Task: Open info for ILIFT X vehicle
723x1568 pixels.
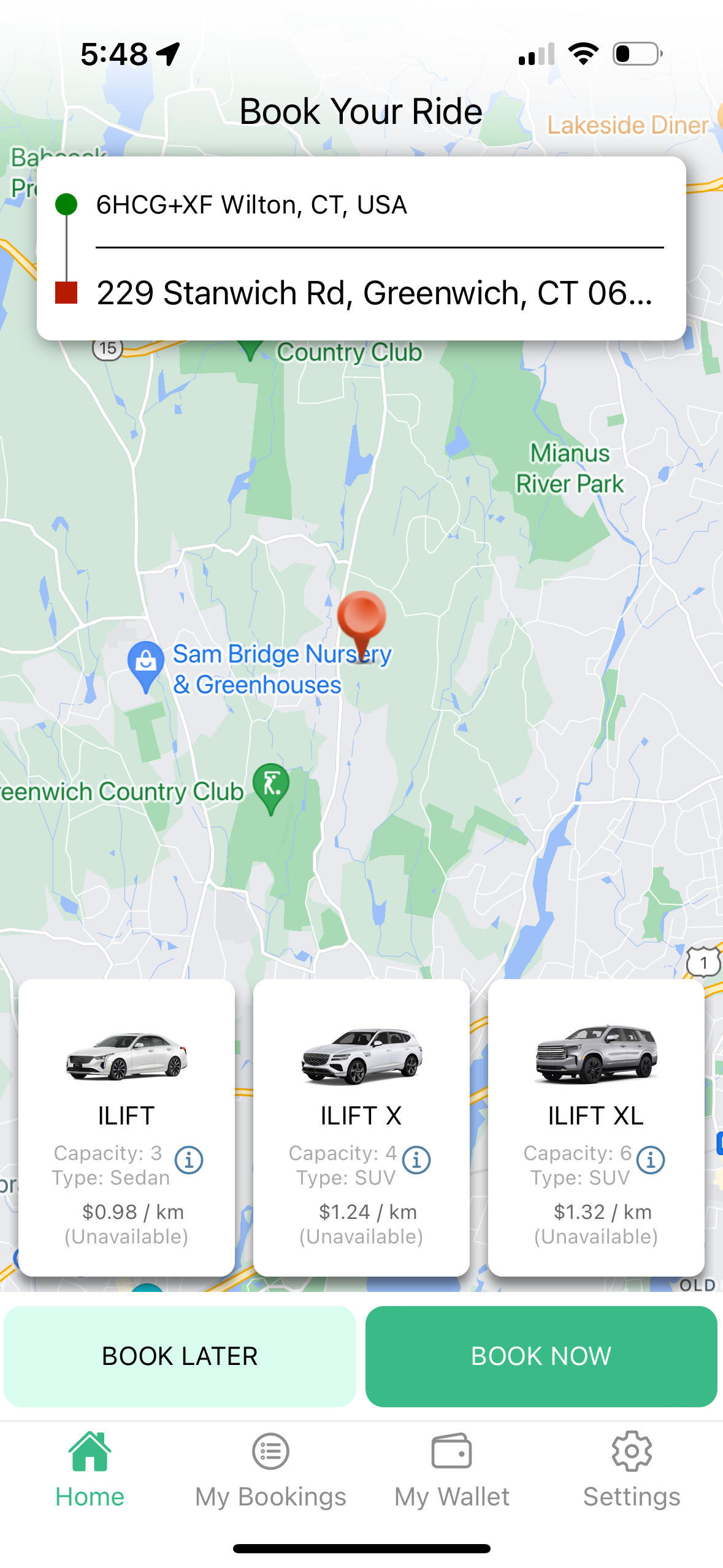Action: tap(416, 1160)
